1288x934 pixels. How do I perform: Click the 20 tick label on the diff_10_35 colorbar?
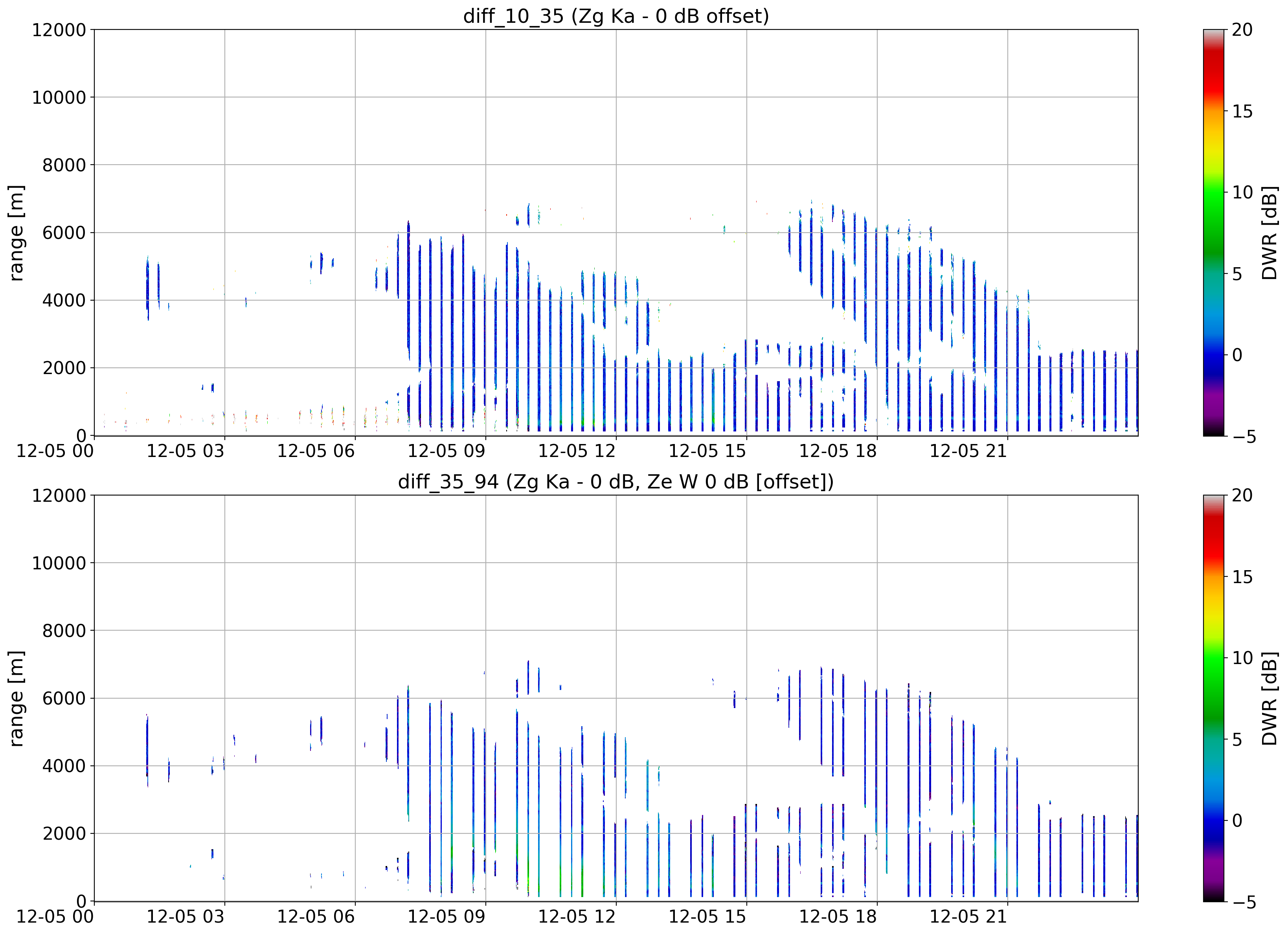(x=1242, y=29)
